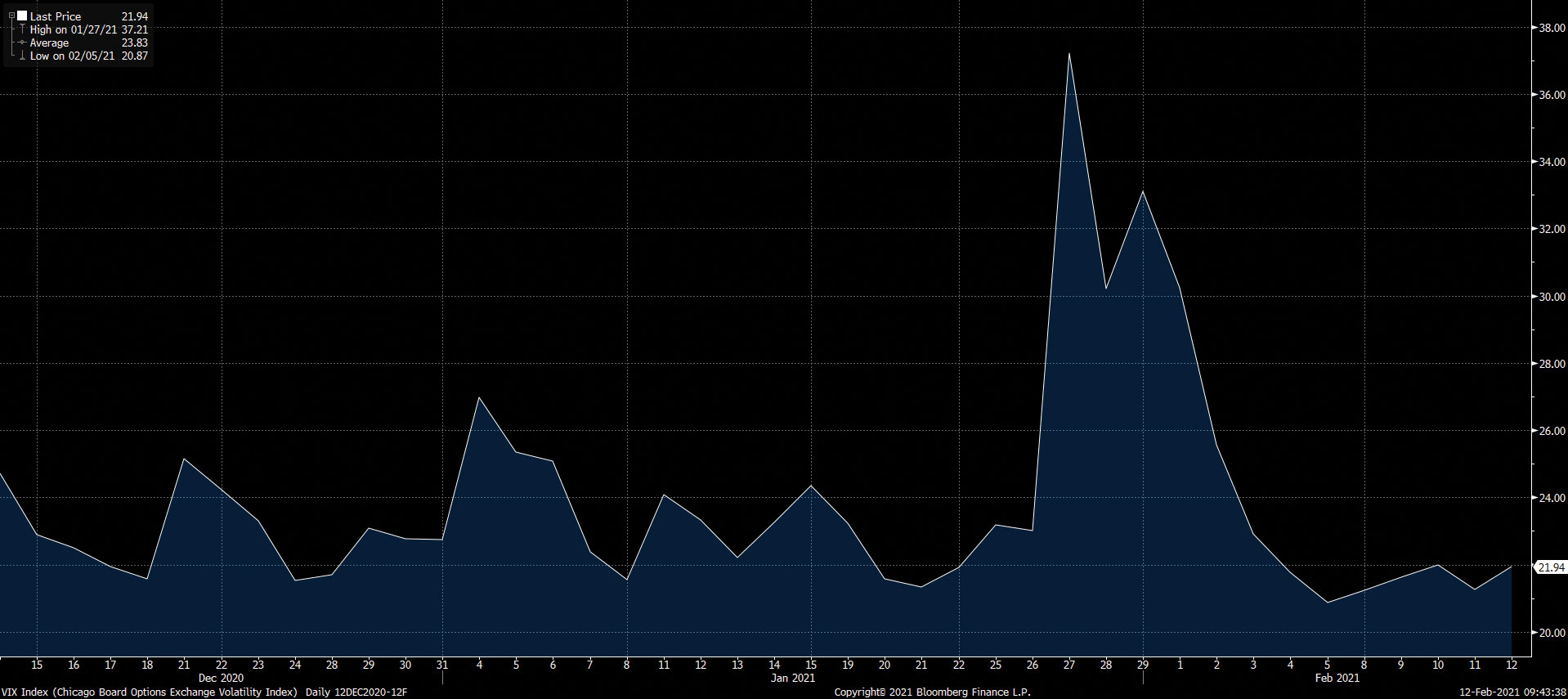Click the 28.00 y-axis label
This screenshot has width=1568, height=699.
click(x=1552, y=364)
